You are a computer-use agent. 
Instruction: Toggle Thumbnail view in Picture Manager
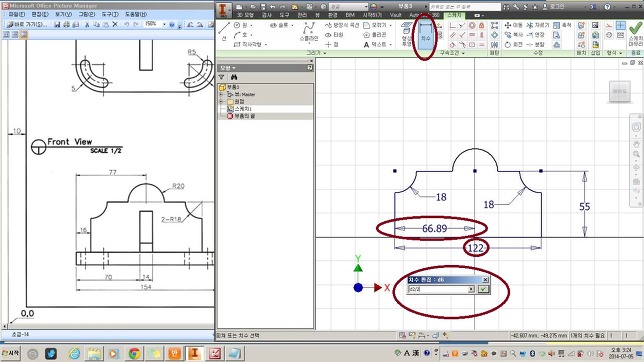pos(6,35)
